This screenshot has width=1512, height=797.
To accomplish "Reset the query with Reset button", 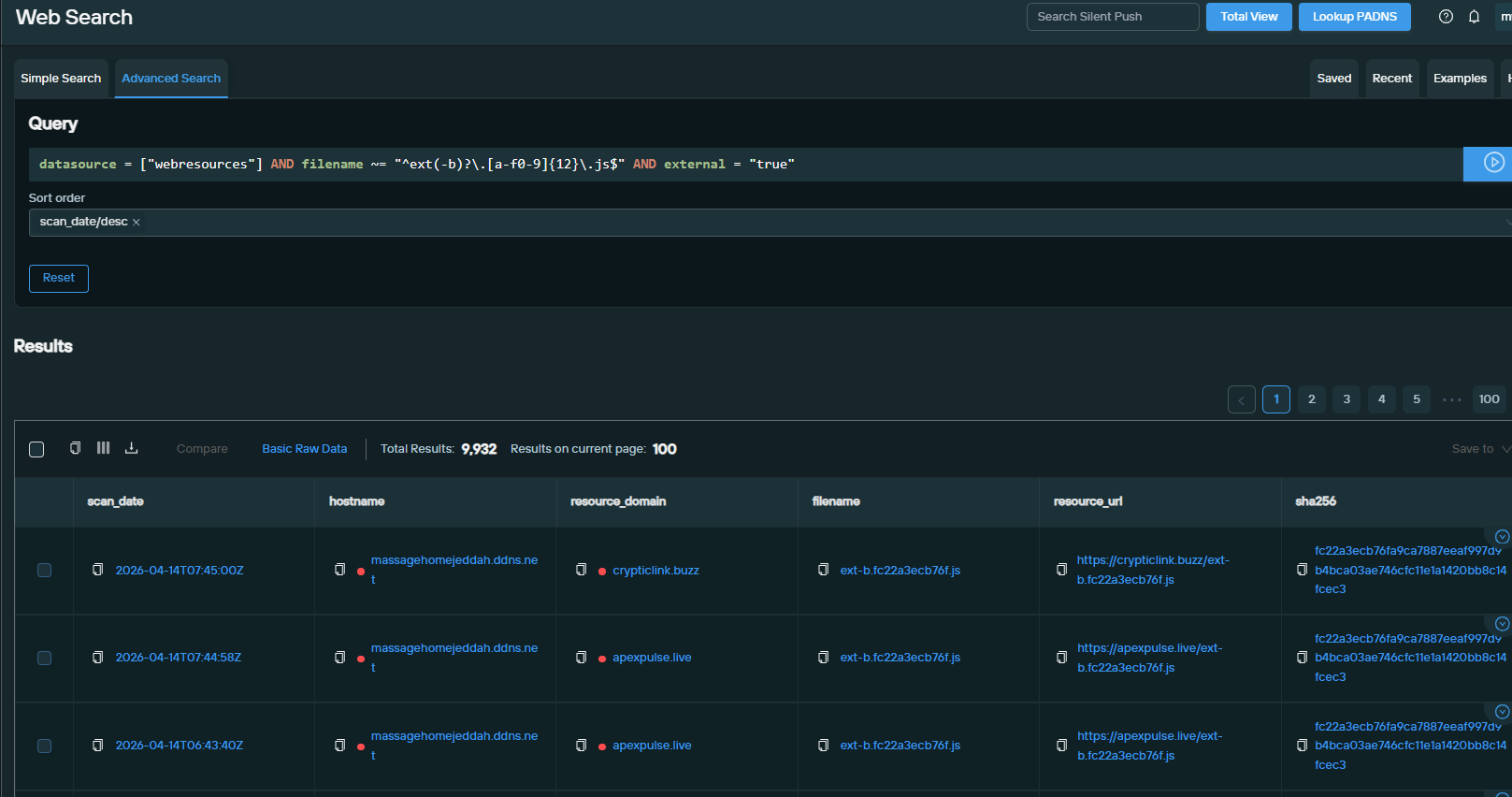I will [59, 279].
